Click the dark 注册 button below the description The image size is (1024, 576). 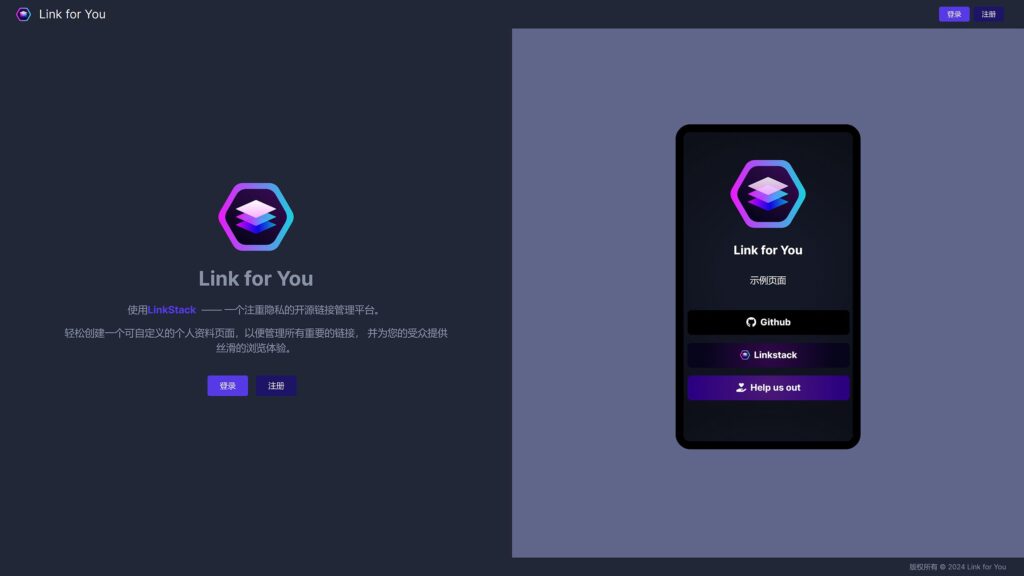click(276, 386)
